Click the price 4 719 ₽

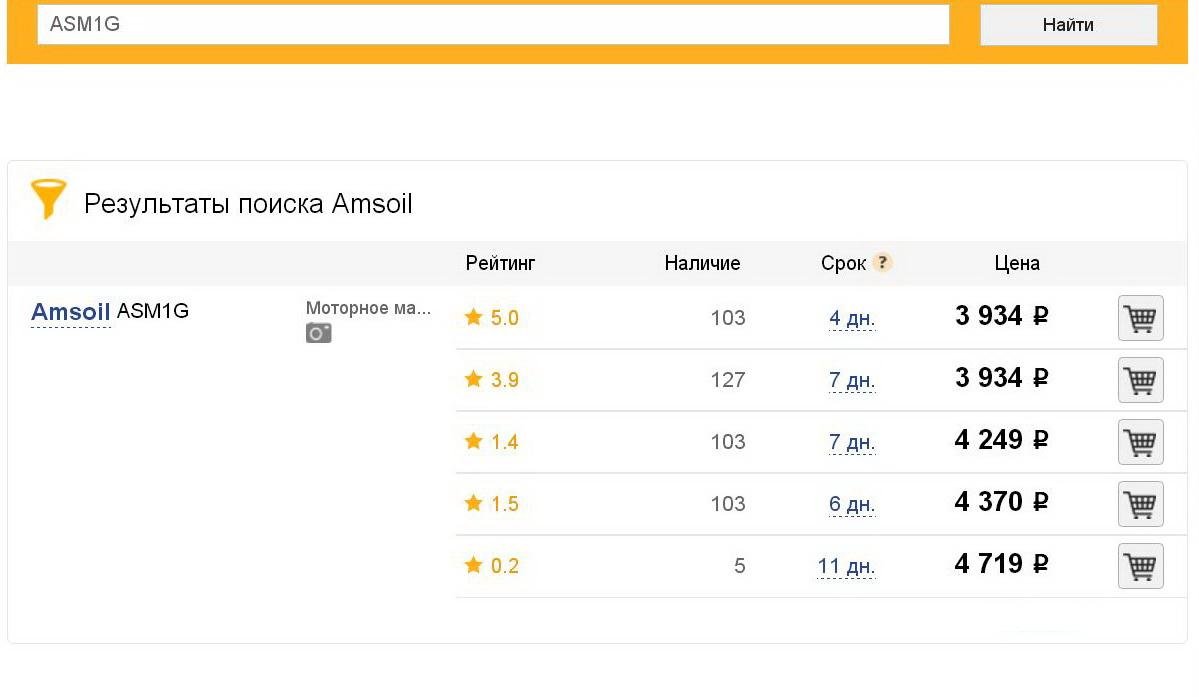tap(1001, 563)
